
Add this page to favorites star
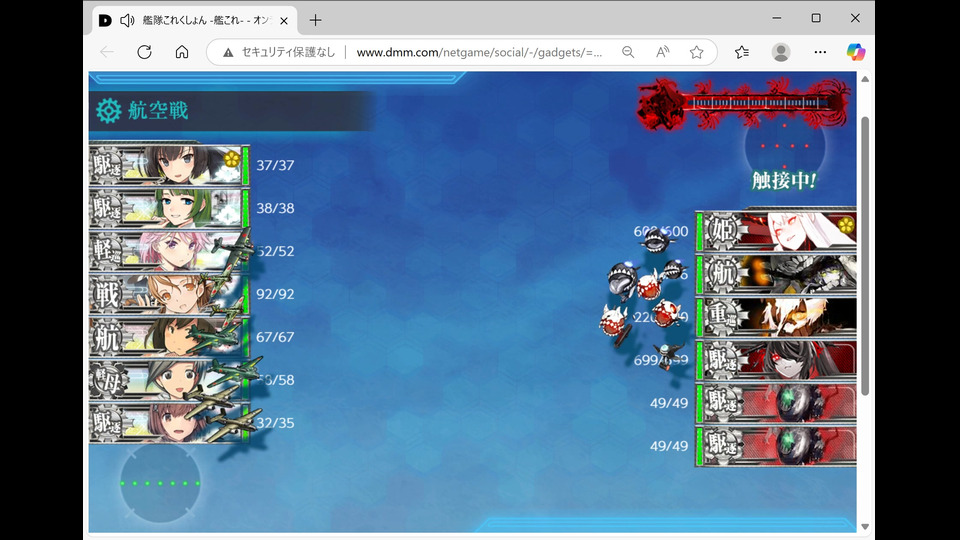click(697, 52)
